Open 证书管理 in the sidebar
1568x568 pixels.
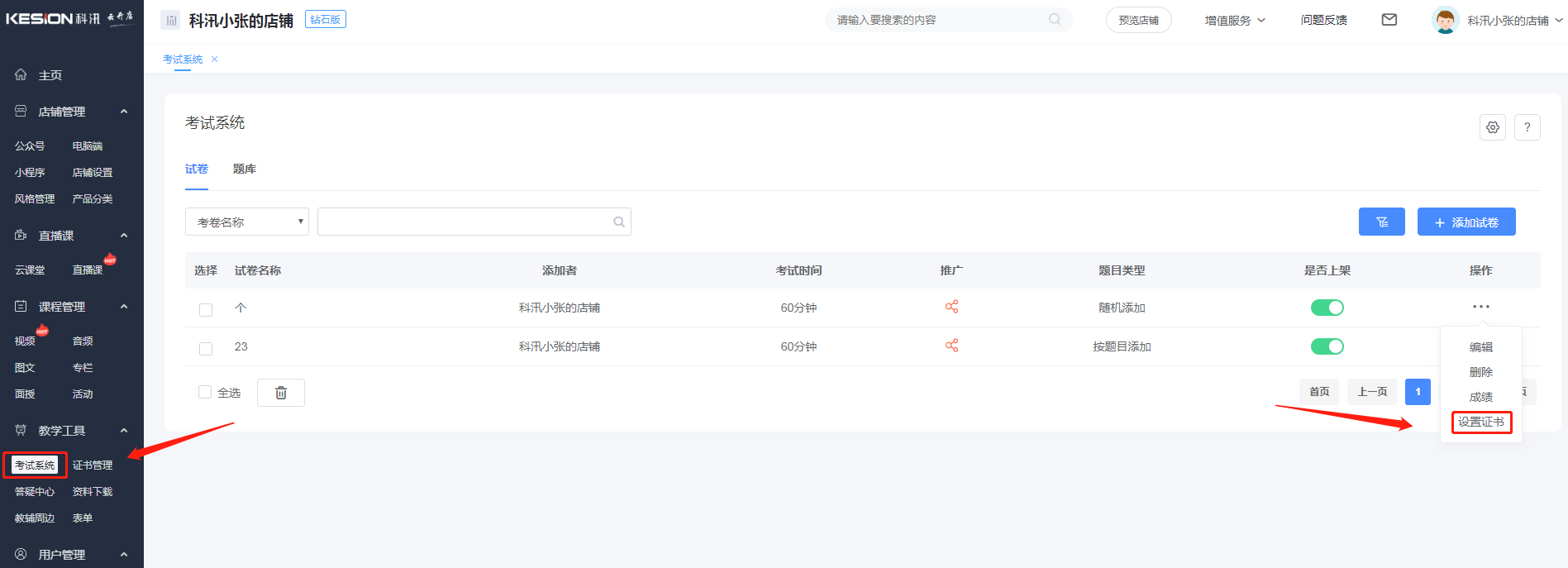tap(93, 465)
